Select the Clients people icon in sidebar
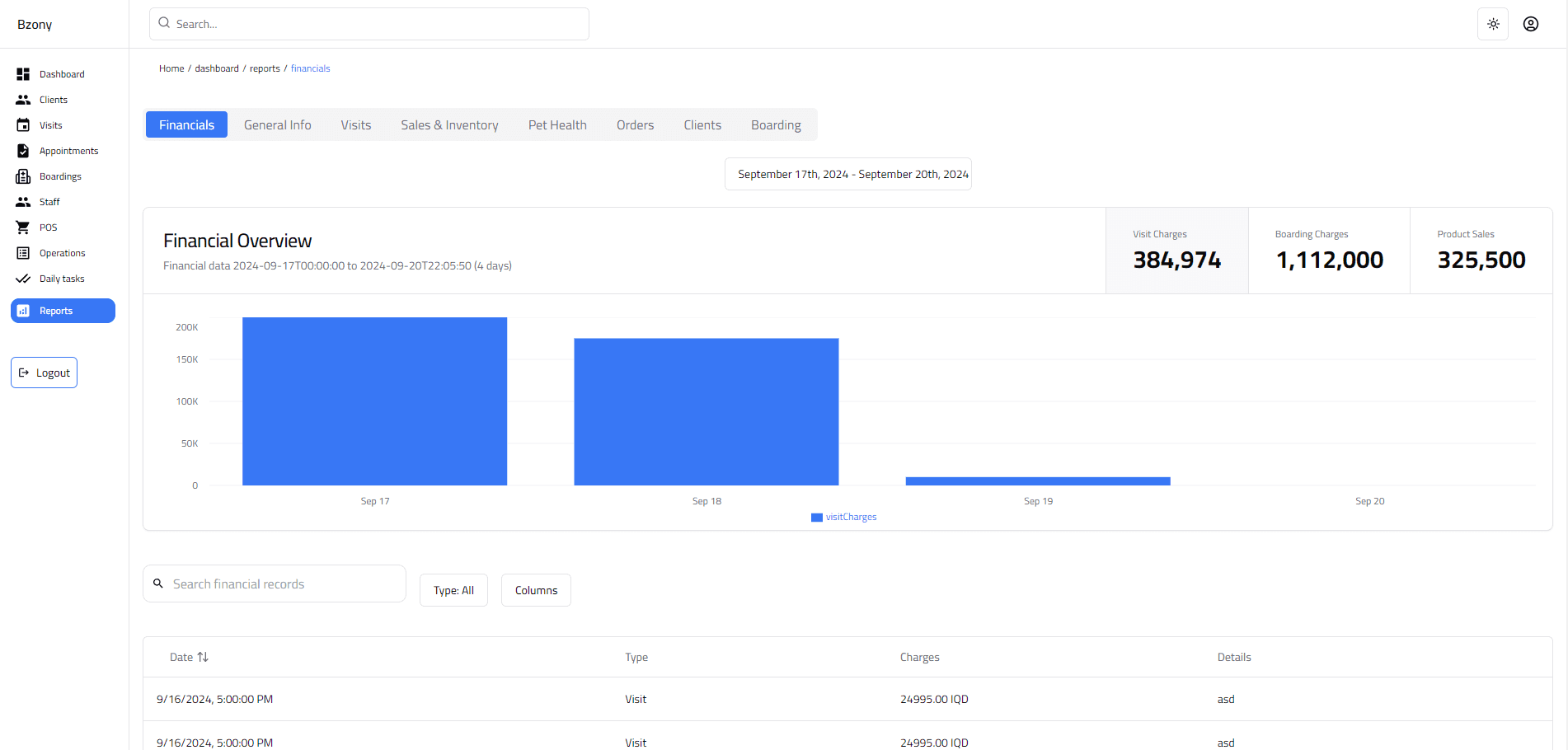The height and width of the screenshot is (750, 1568). click(x=24, y=99)
